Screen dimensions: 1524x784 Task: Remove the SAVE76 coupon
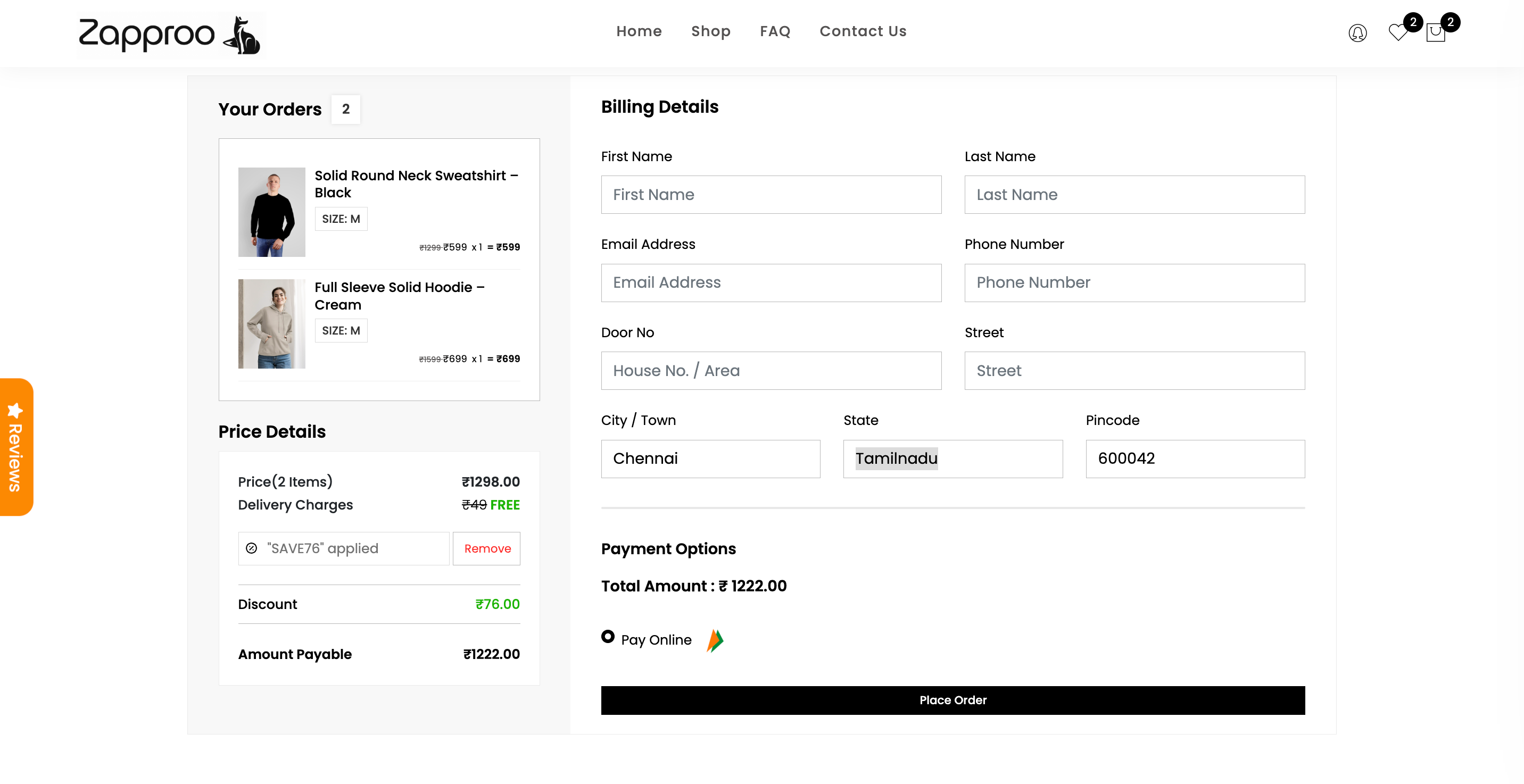[x=487, y=548]
